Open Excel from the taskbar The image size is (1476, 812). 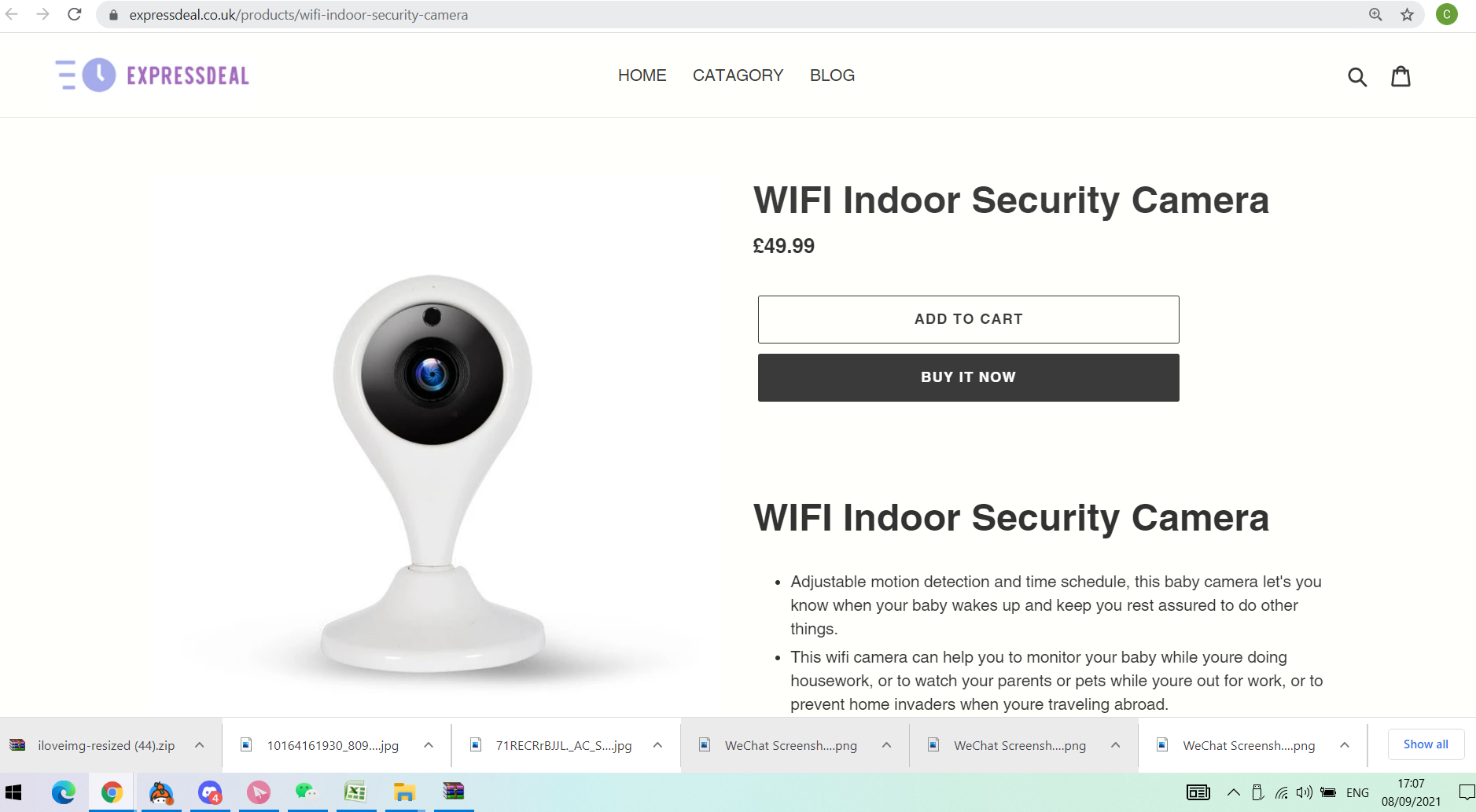[355, 792]
